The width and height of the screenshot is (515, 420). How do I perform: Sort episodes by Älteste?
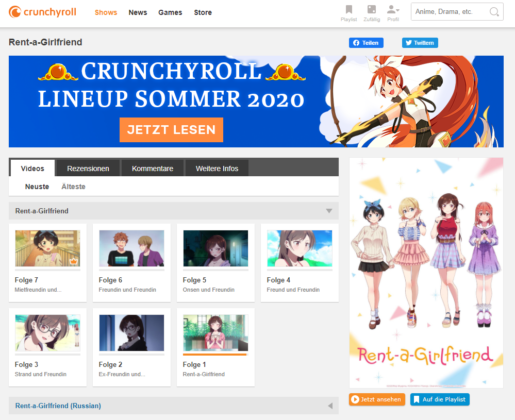click(x=73, y=187)
